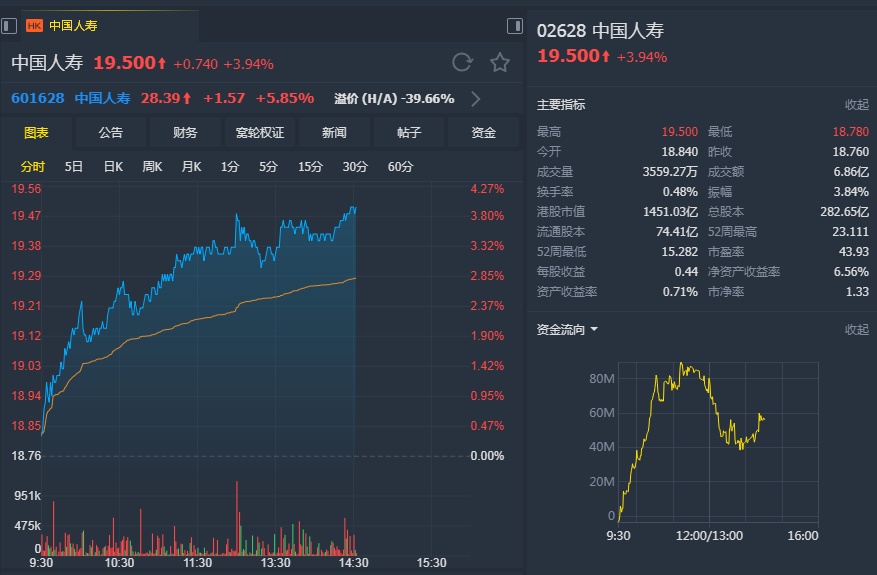Image resolution: width=877 pixels, height=575 pixels.
Task: Toggle the left sidebar panel icon
Action: coord(9,25)
